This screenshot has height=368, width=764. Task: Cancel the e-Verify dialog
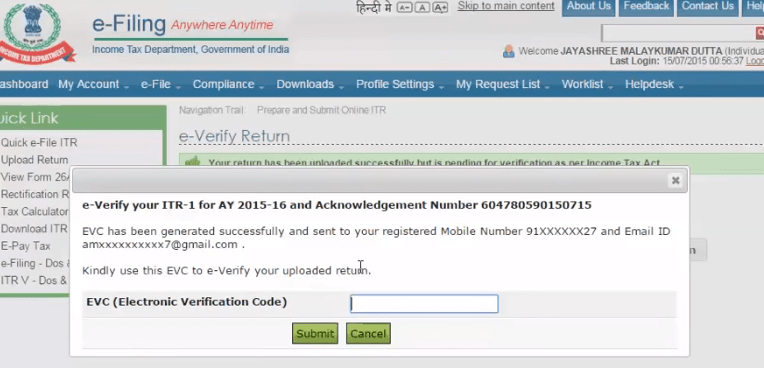368,334
